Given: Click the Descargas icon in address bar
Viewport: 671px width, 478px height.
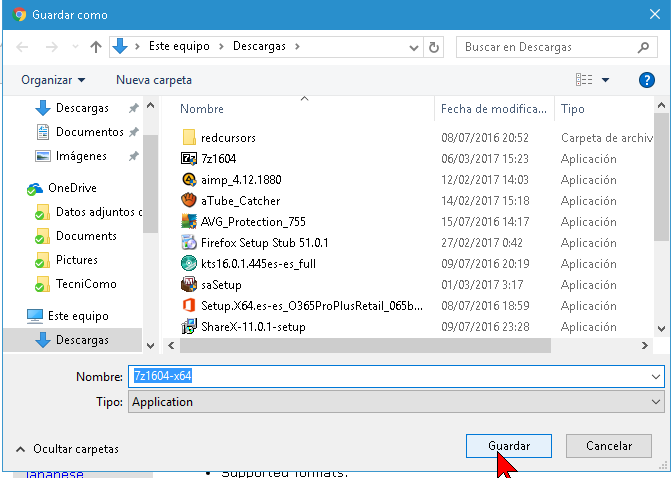Looking at the screenshot, I should (x=120, y=46).
